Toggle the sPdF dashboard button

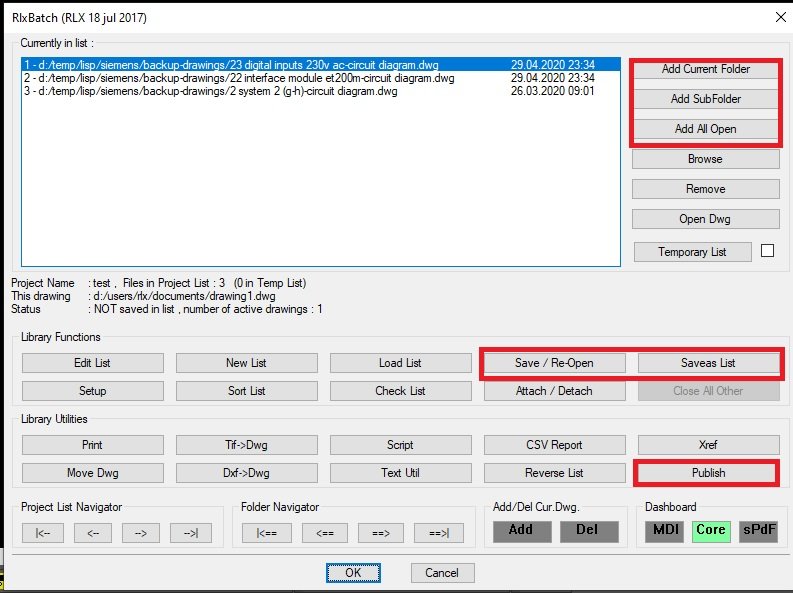pos(758,531)
